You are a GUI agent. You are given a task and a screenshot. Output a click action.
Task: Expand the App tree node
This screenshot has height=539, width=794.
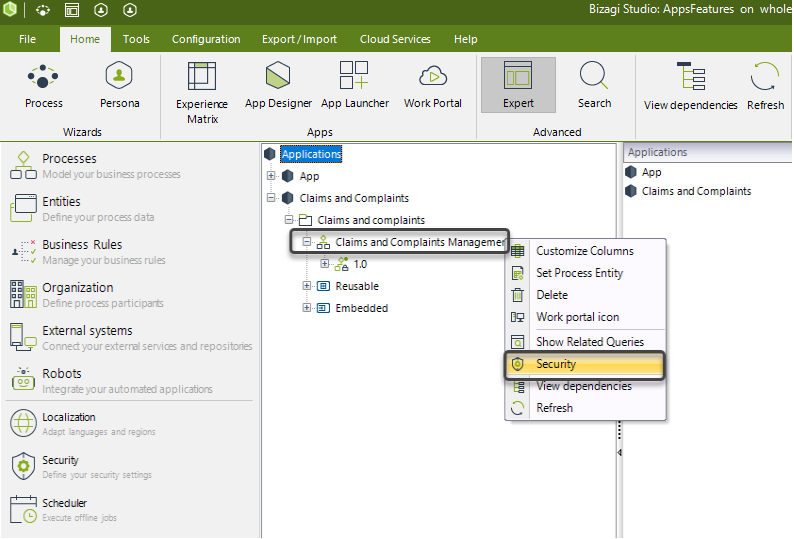271,176
